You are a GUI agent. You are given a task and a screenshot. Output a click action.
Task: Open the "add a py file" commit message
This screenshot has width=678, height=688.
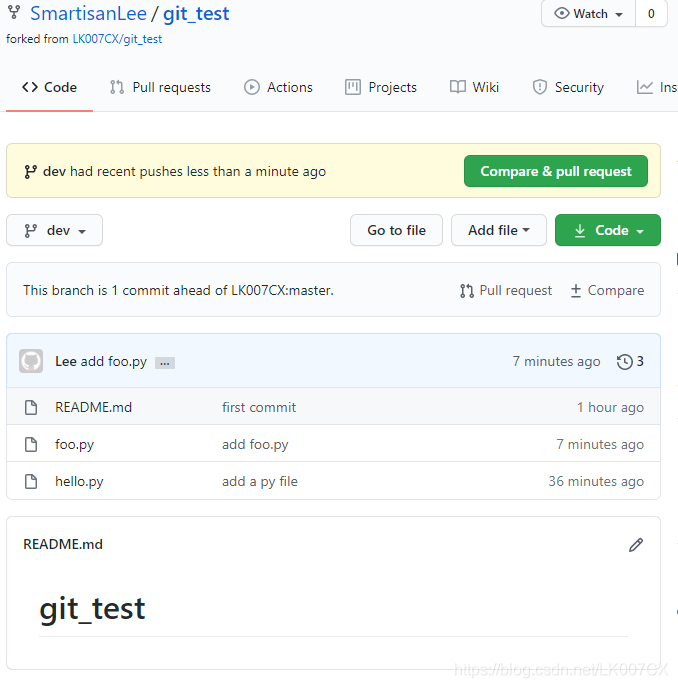[x=260, y=481]
